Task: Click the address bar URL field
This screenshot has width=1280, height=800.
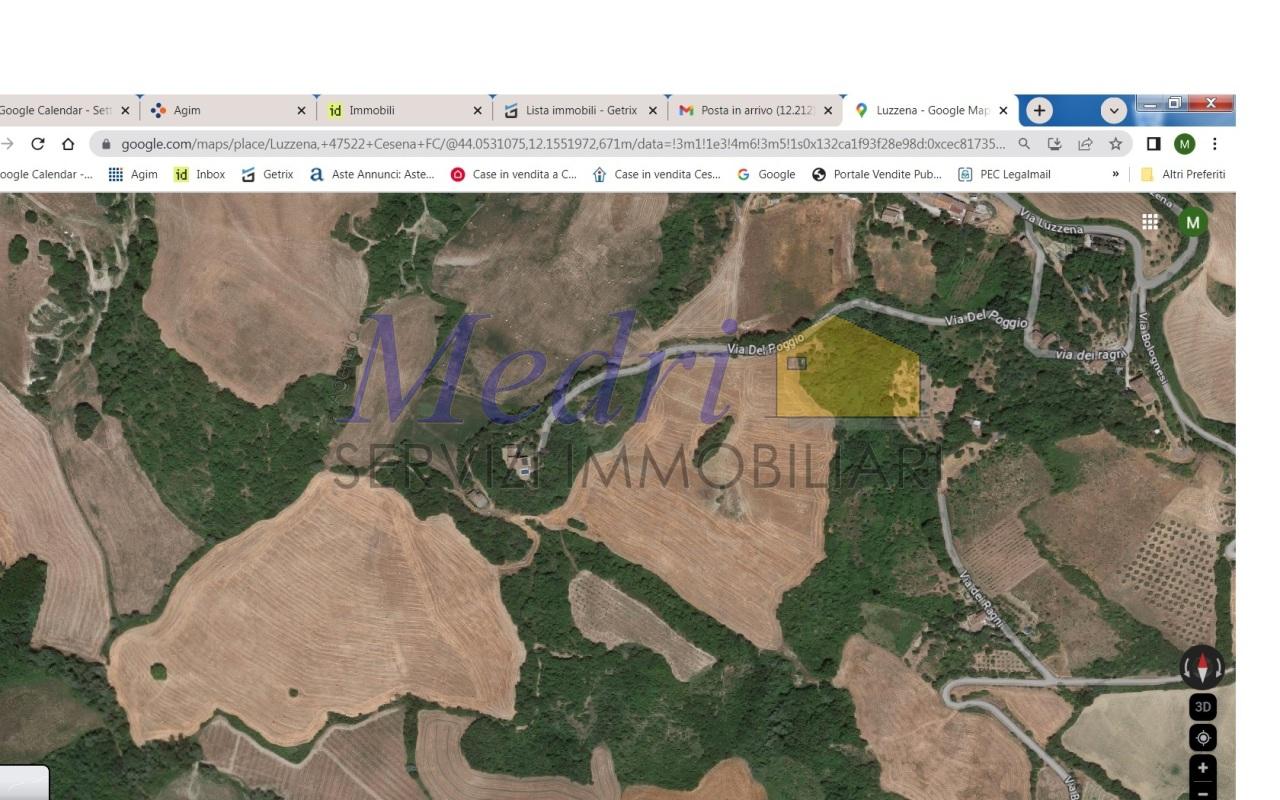Action: tap(560, 144)
